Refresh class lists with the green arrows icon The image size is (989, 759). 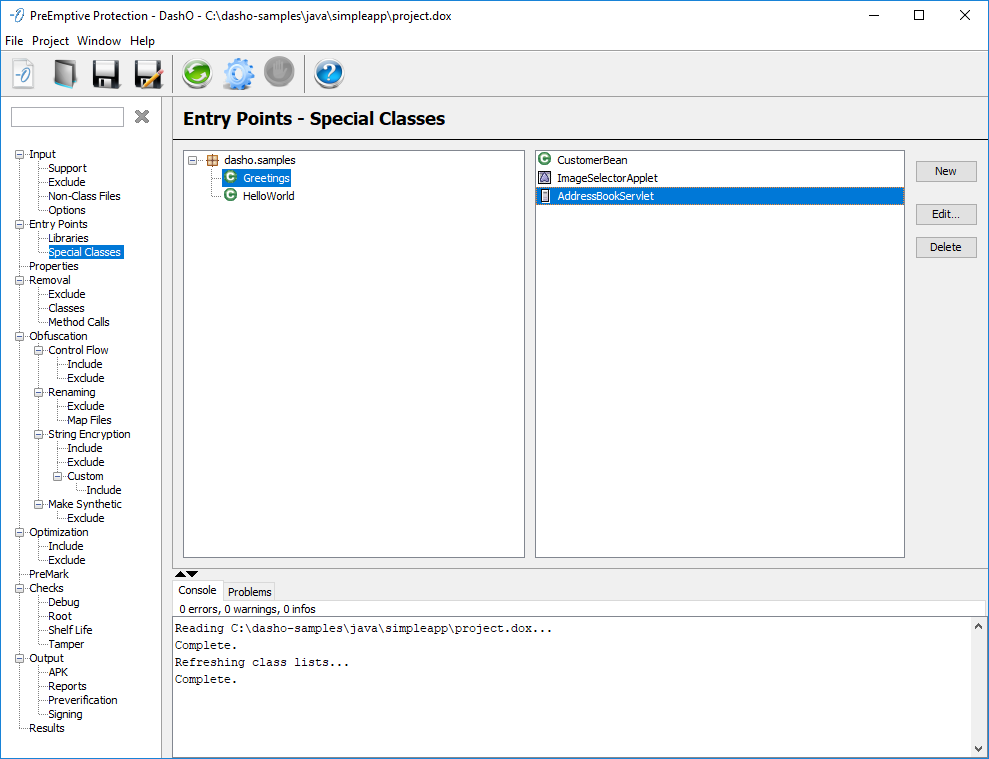tap(196, 74)
